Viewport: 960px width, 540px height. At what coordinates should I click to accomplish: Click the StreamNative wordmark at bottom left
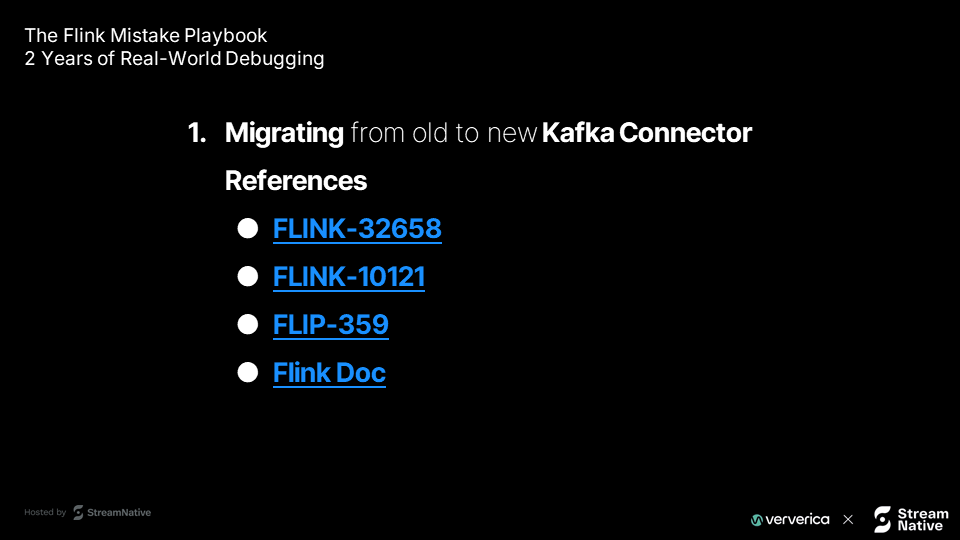pos(119,512)
